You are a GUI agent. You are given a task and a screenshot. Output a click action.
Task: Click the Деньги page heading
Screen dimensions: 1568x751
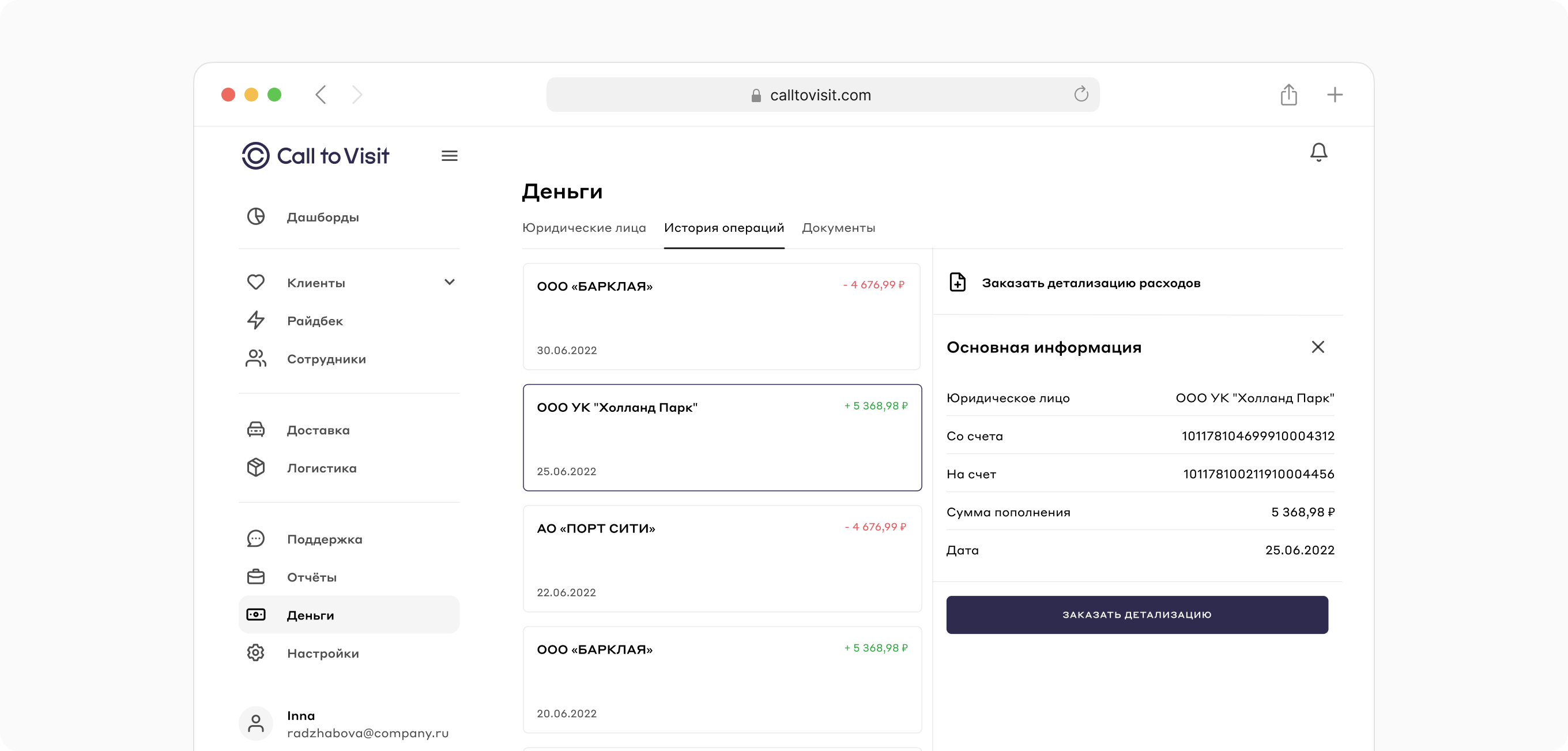point(562,192)
